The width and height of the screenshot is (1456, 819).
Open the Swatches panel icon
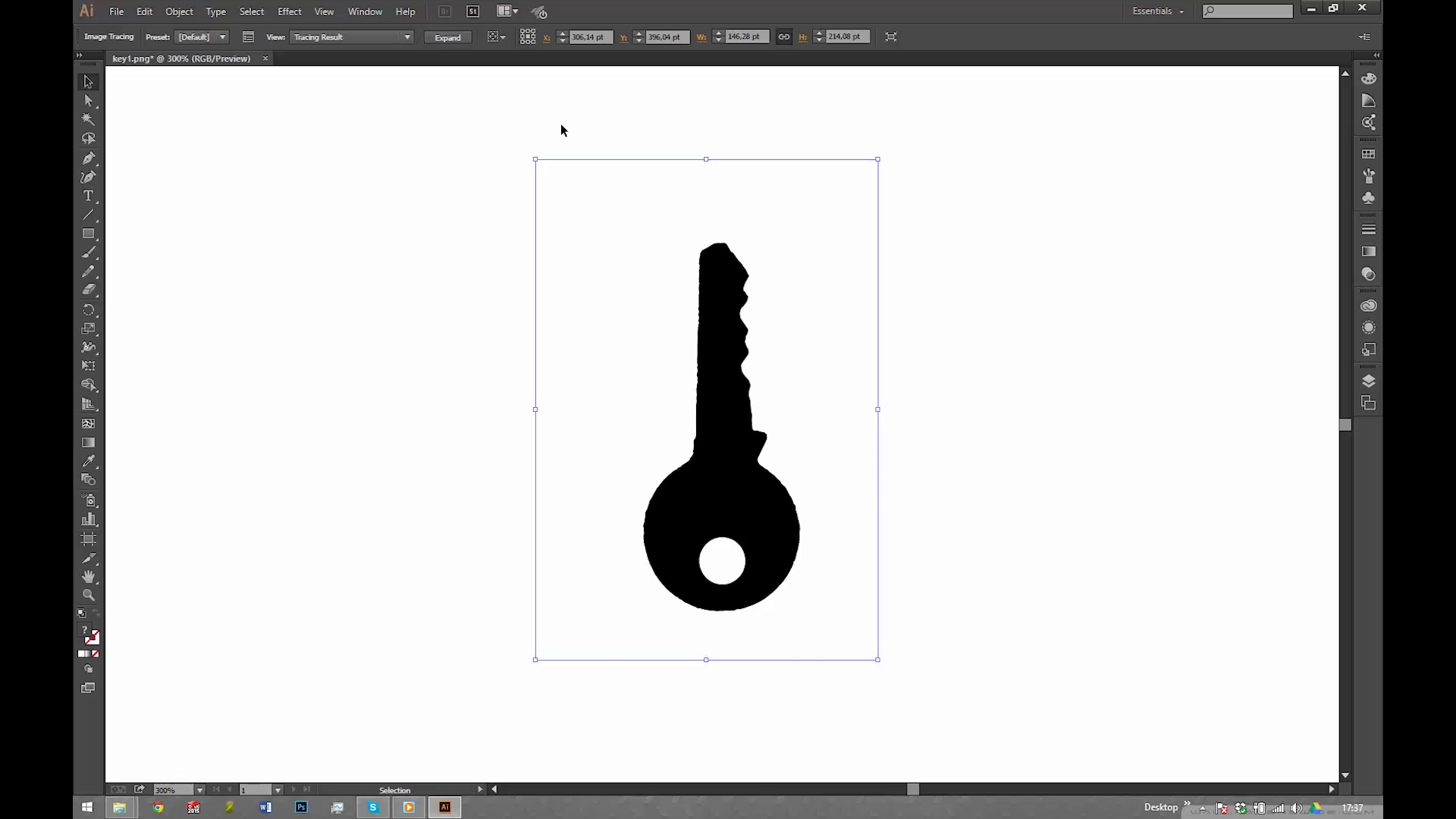coord(1369,154)
